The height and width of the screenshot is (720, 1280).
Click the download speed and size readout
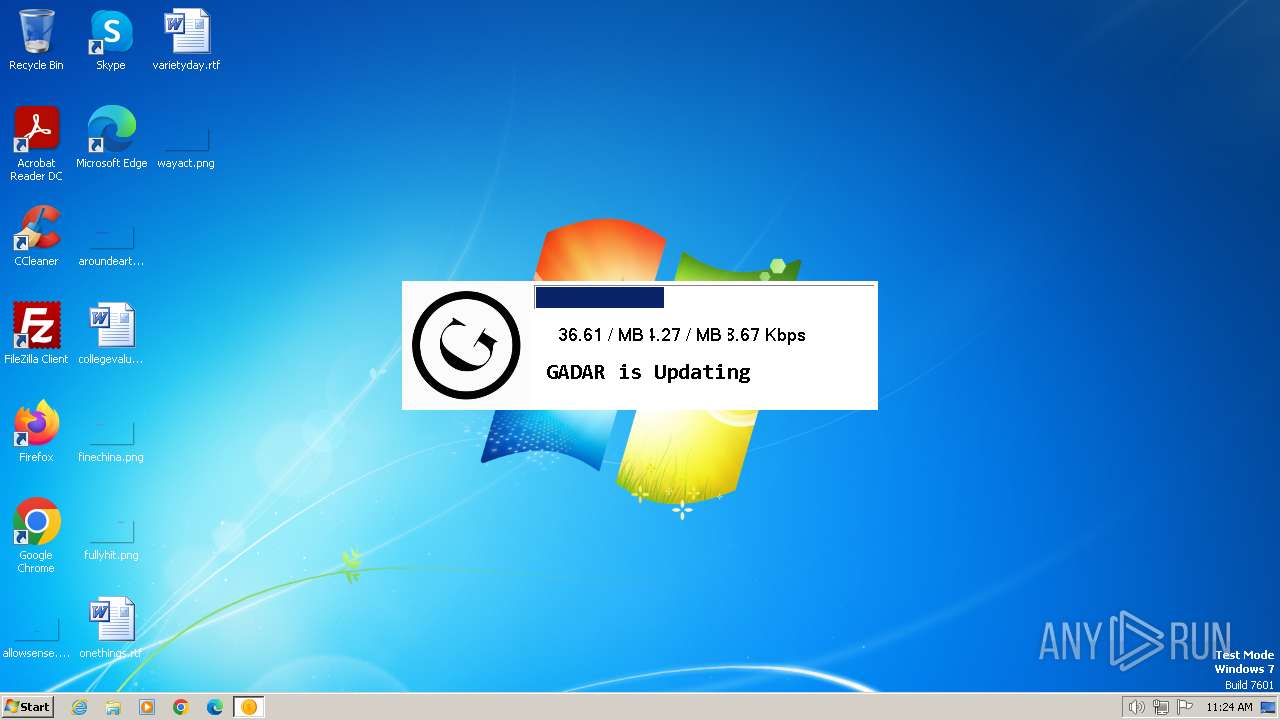coord(682,335)
